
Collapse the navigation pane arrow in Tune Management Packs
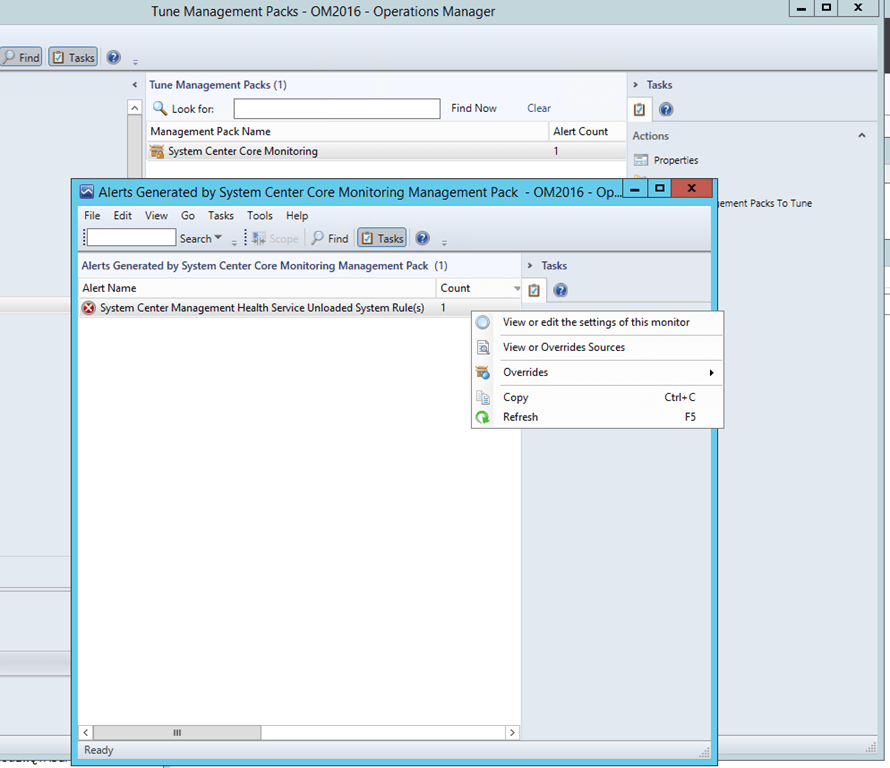tap(135, 85)
